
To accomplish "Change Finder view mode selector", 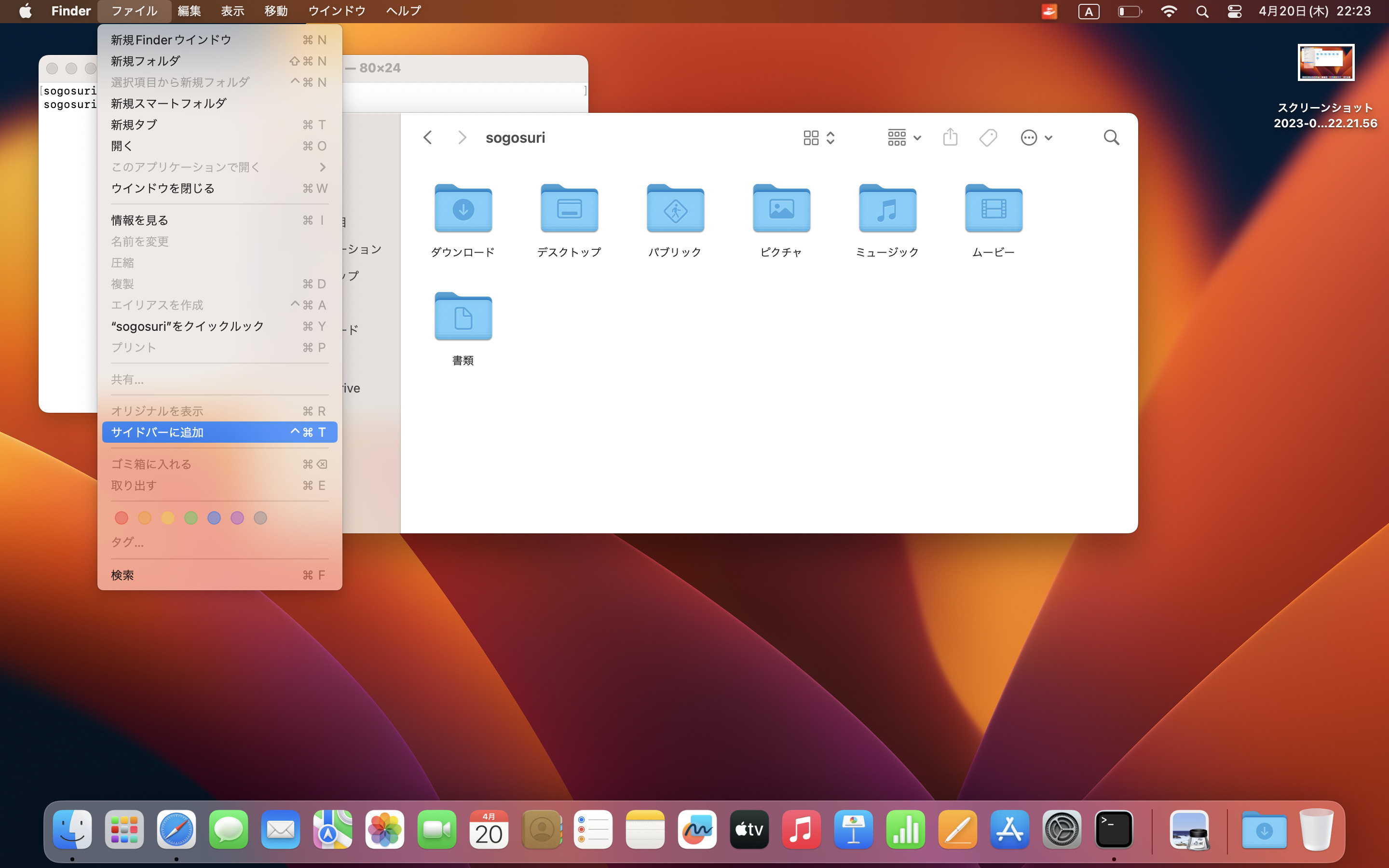I will point(818,138).
